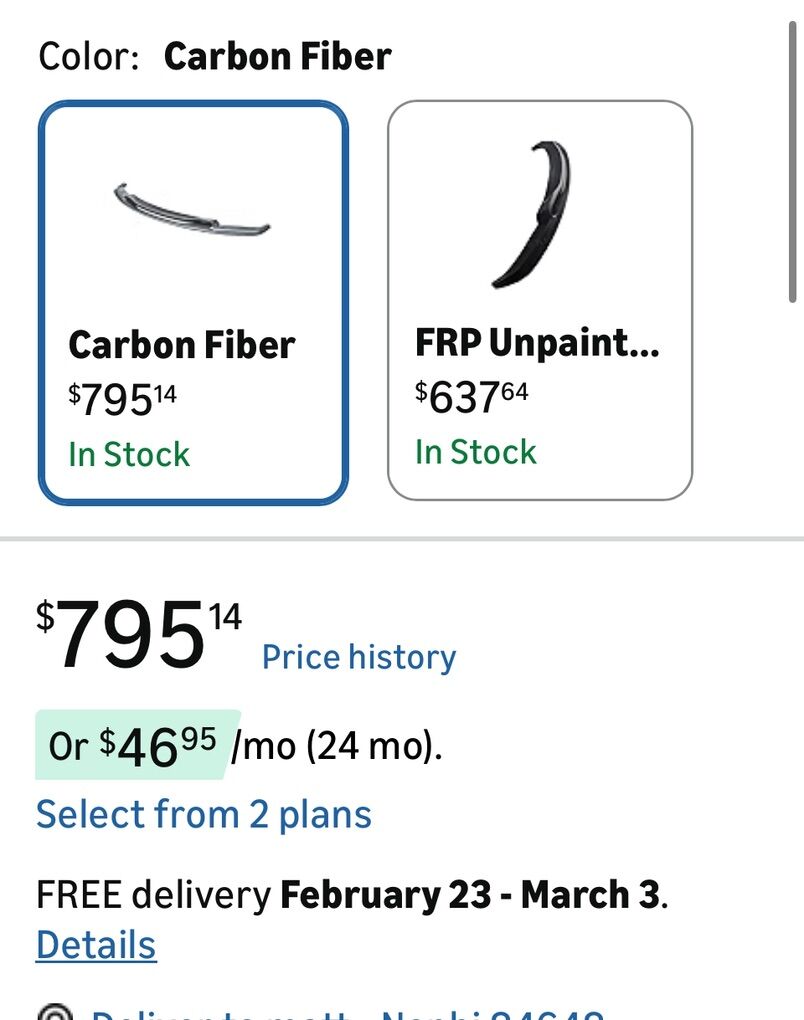Select the FRP Unpainted color option card
Screen dimensions: 804x1020
[539, 300]
